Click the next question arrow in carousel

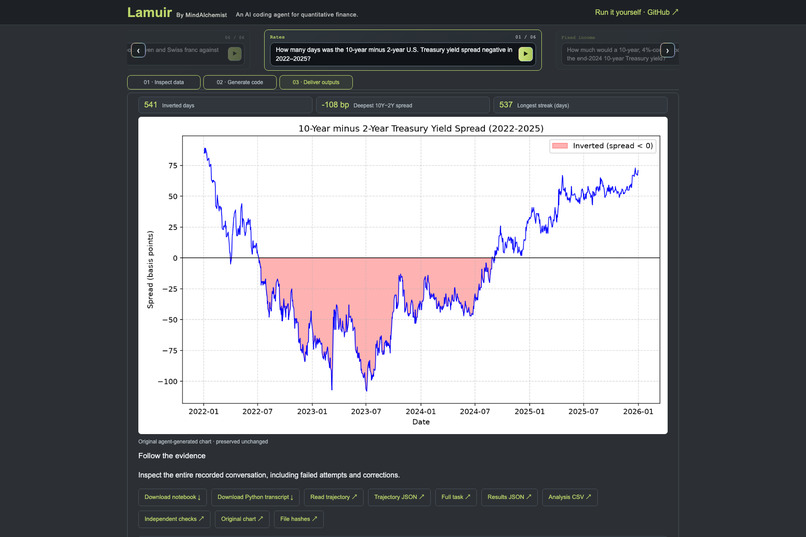pos(667,50)
